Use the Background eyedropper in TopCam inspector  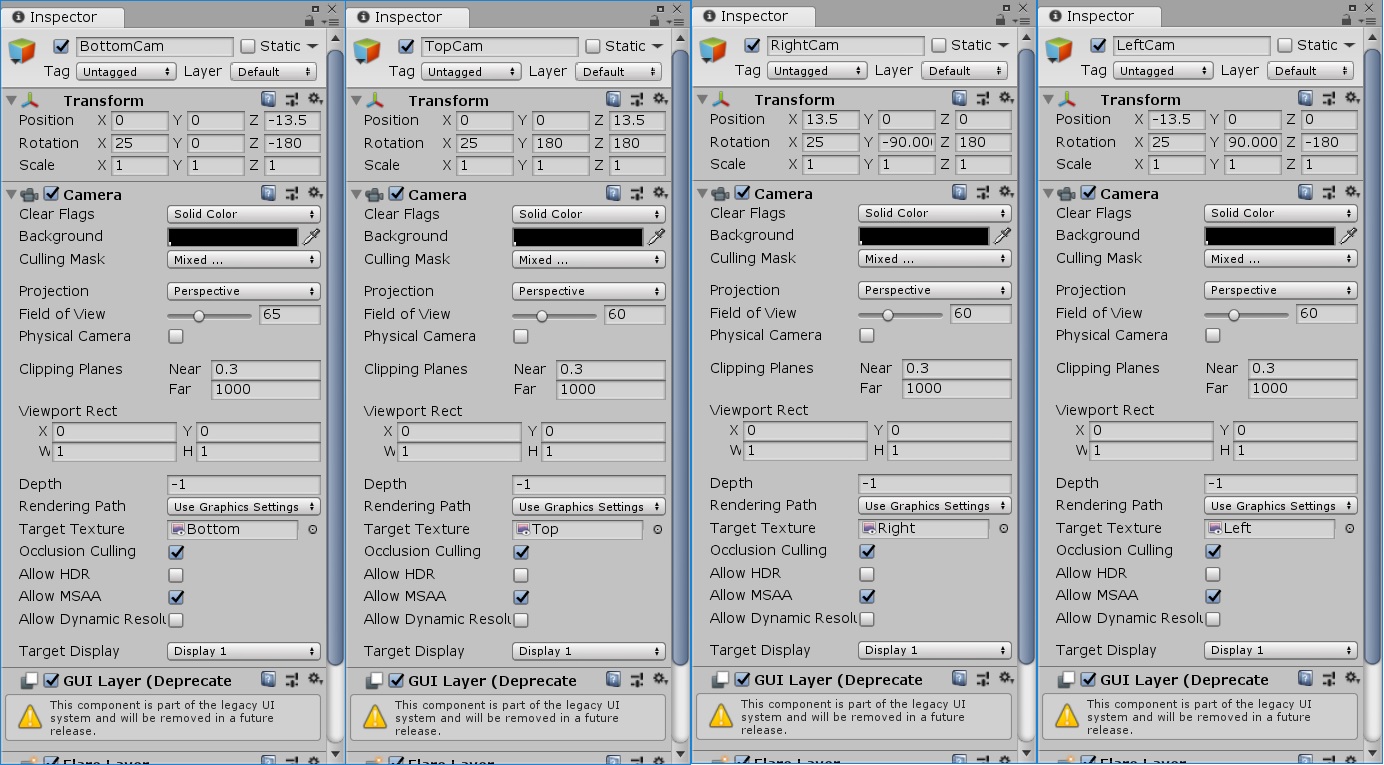(x=656, y=237)
